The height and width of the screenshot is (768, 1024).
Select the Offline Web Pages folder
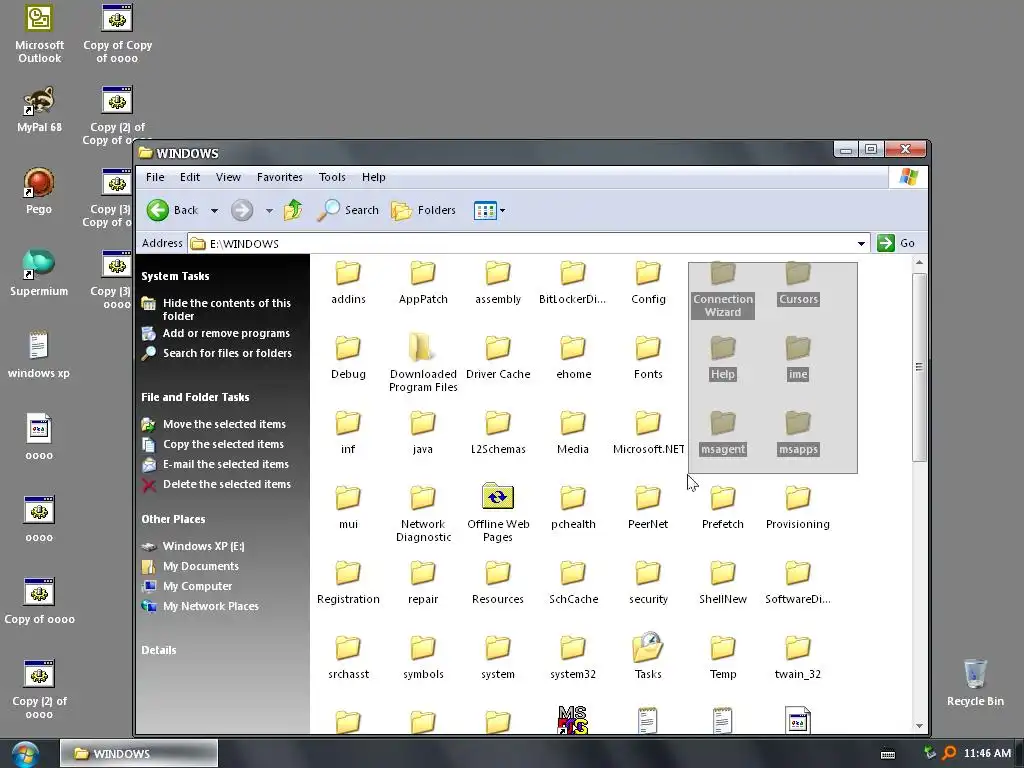498,513
